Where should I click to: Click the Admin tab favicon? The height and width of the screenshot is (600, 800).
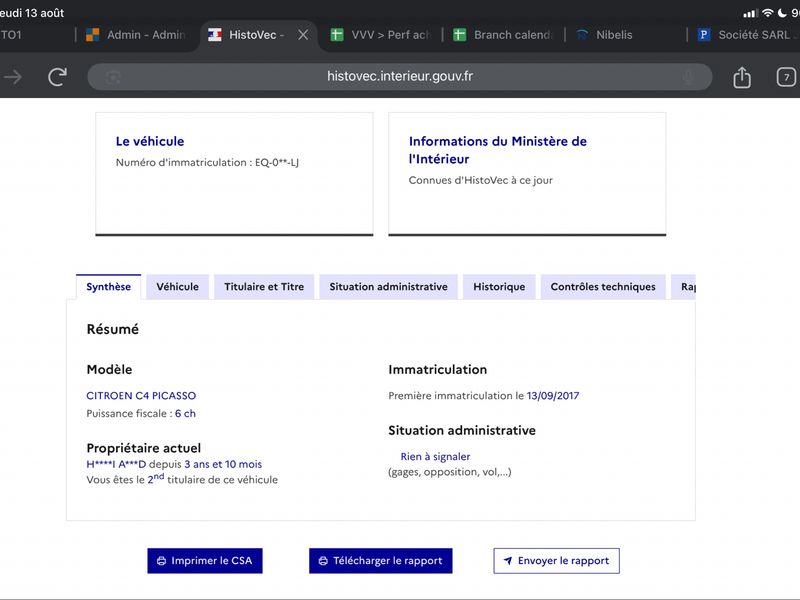(92, 35)
